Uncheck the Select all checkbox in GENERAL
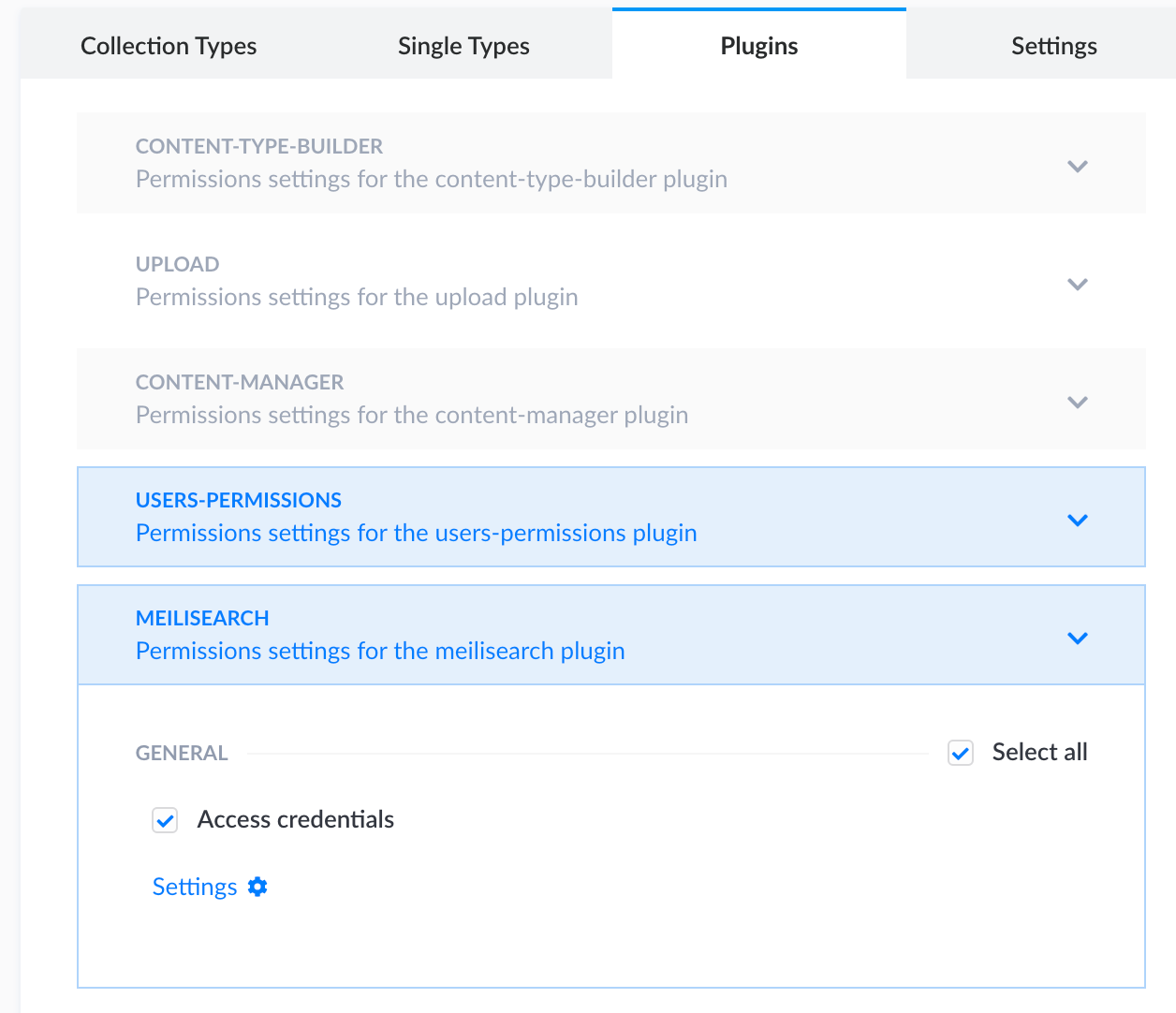 (960, 753)
